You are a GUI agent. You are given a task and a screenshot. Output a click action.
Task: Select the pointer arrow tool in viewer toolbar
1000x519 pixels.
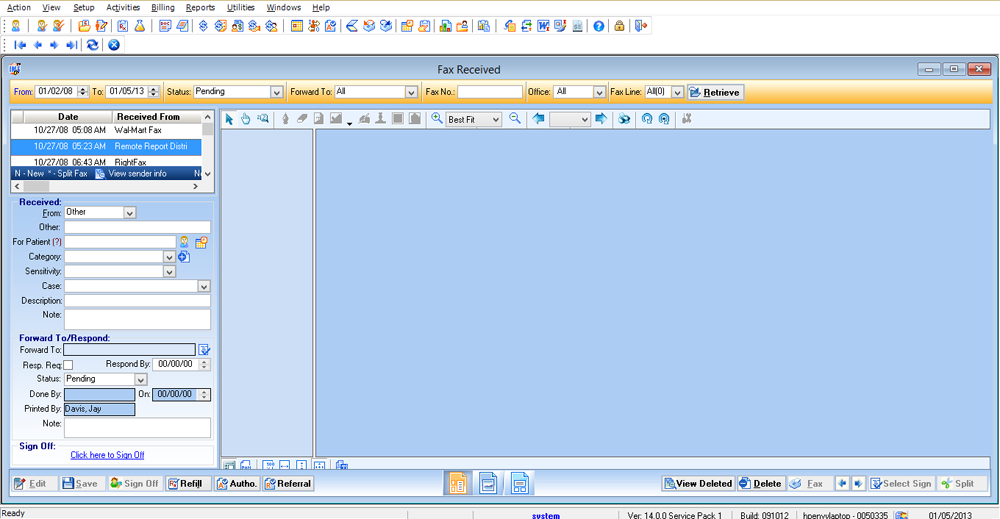click(x=229, y=119)
